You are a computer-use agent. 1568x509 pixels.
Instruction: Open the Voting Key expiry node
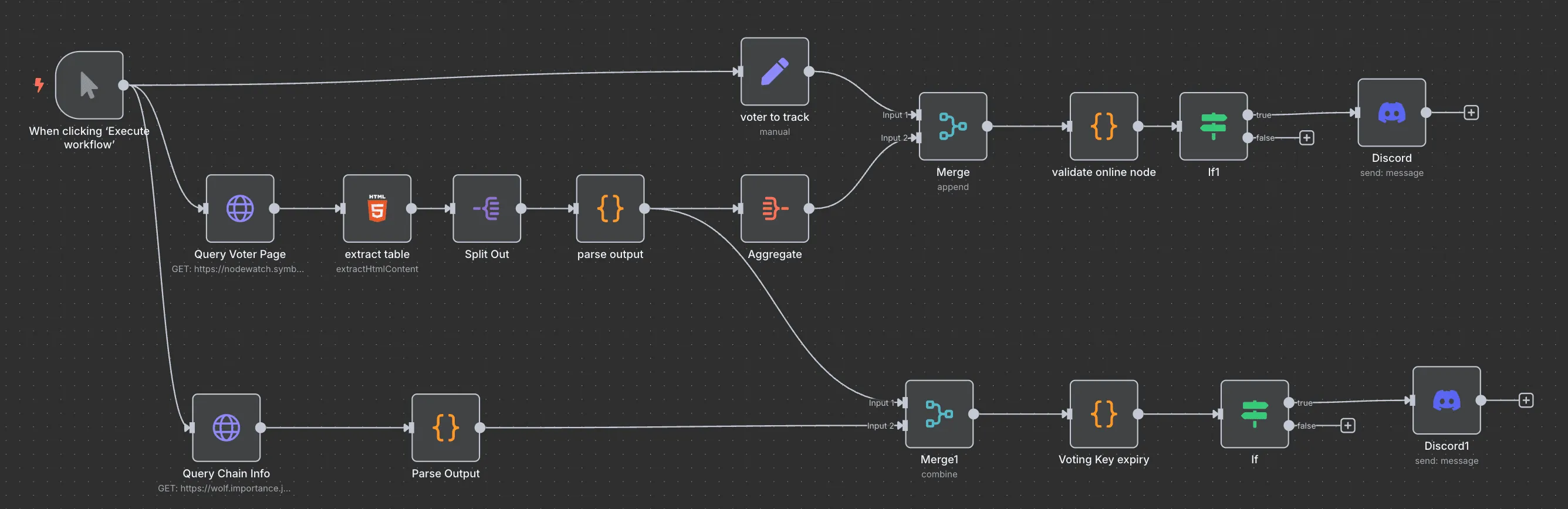point(1104,414)
